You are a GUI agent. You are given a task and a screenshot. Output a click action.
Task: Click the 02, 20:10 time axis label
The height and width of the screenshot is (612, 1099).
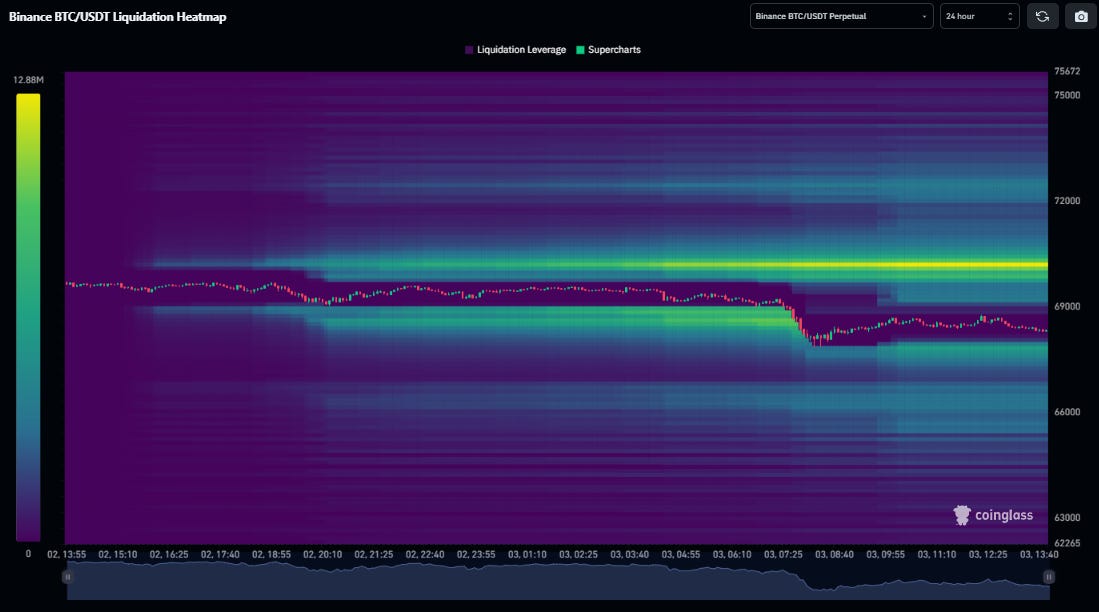click(x=322, y=555)
